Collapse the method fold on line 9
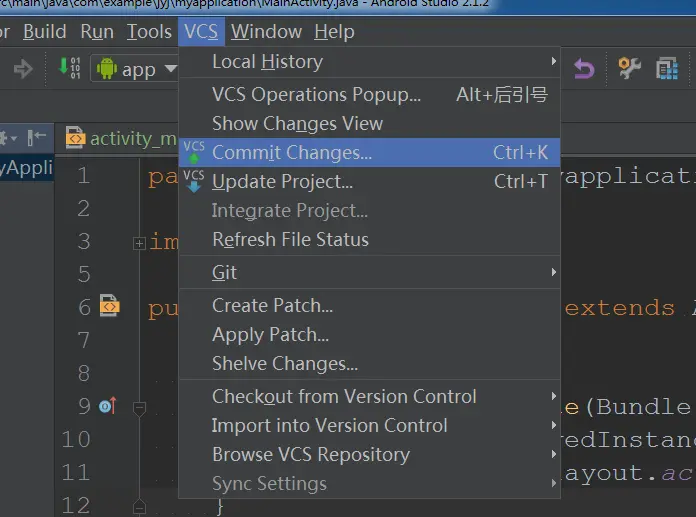Viewport: 696px width, 517px height. click(x=139, y=407)
